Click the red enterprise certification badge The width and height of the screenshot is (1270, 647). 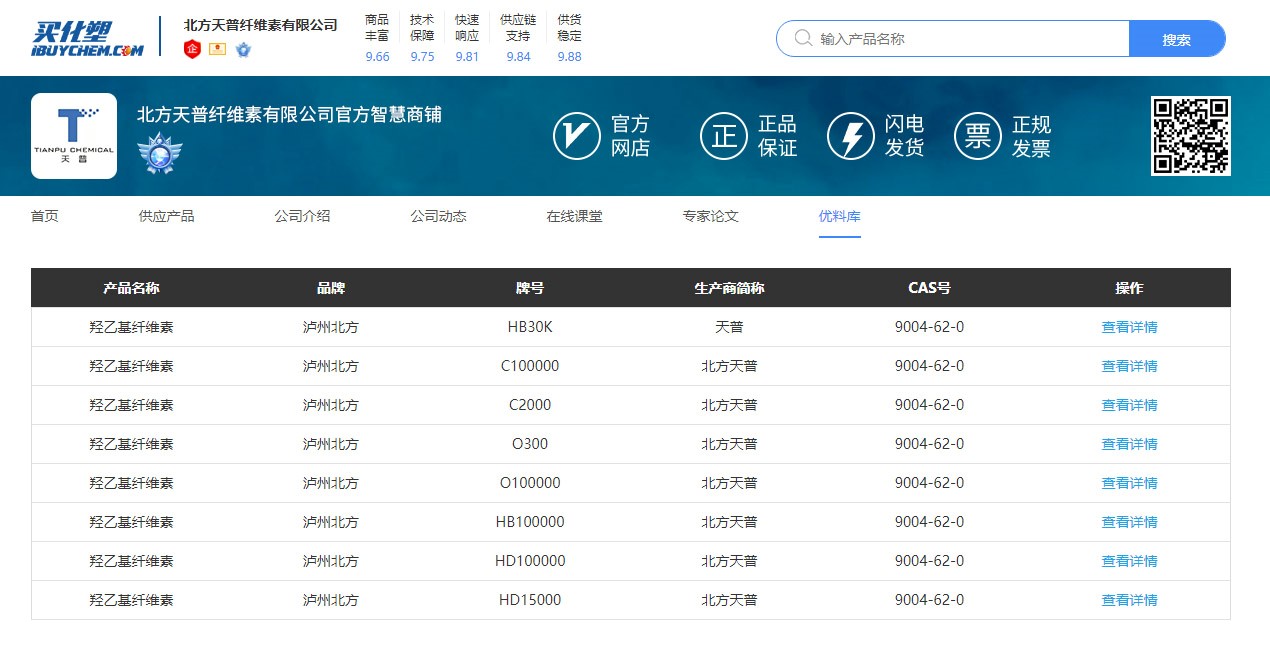pyautogui.click(x=192, y=48)
